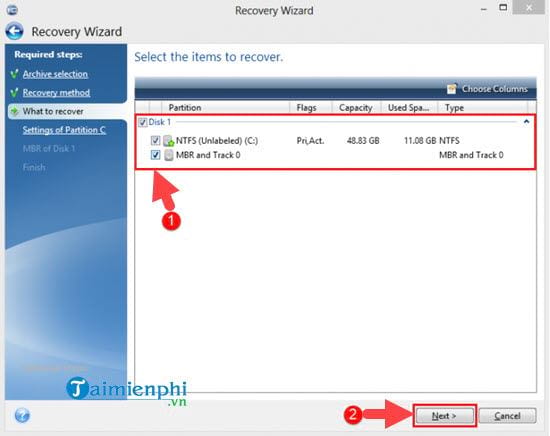
Task: Click the blue back arrow icon
Action: (14, 31)
